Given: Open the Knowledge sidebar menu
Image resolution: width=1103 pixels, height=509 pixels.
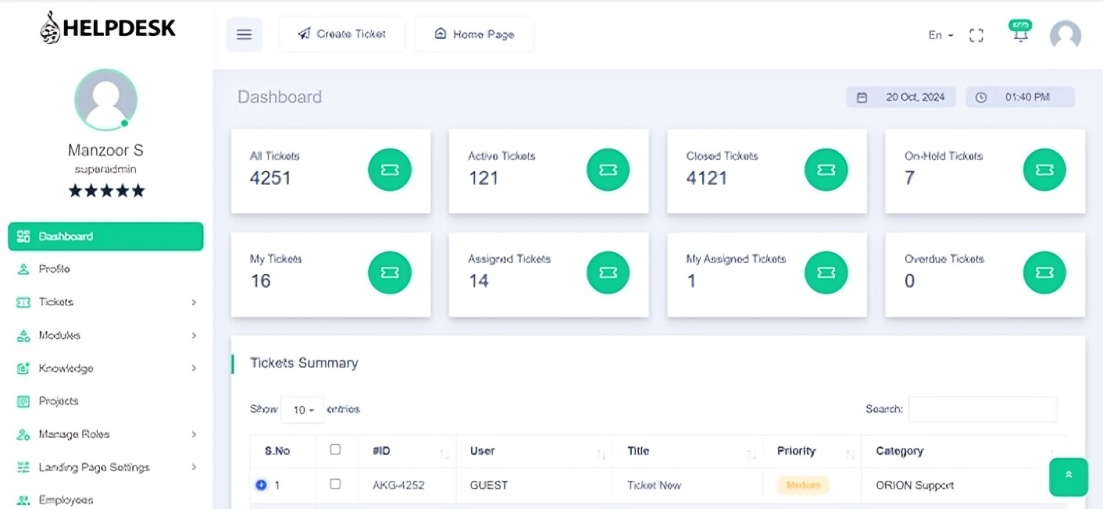Looking at the screenshot, I should coord(106,368).
